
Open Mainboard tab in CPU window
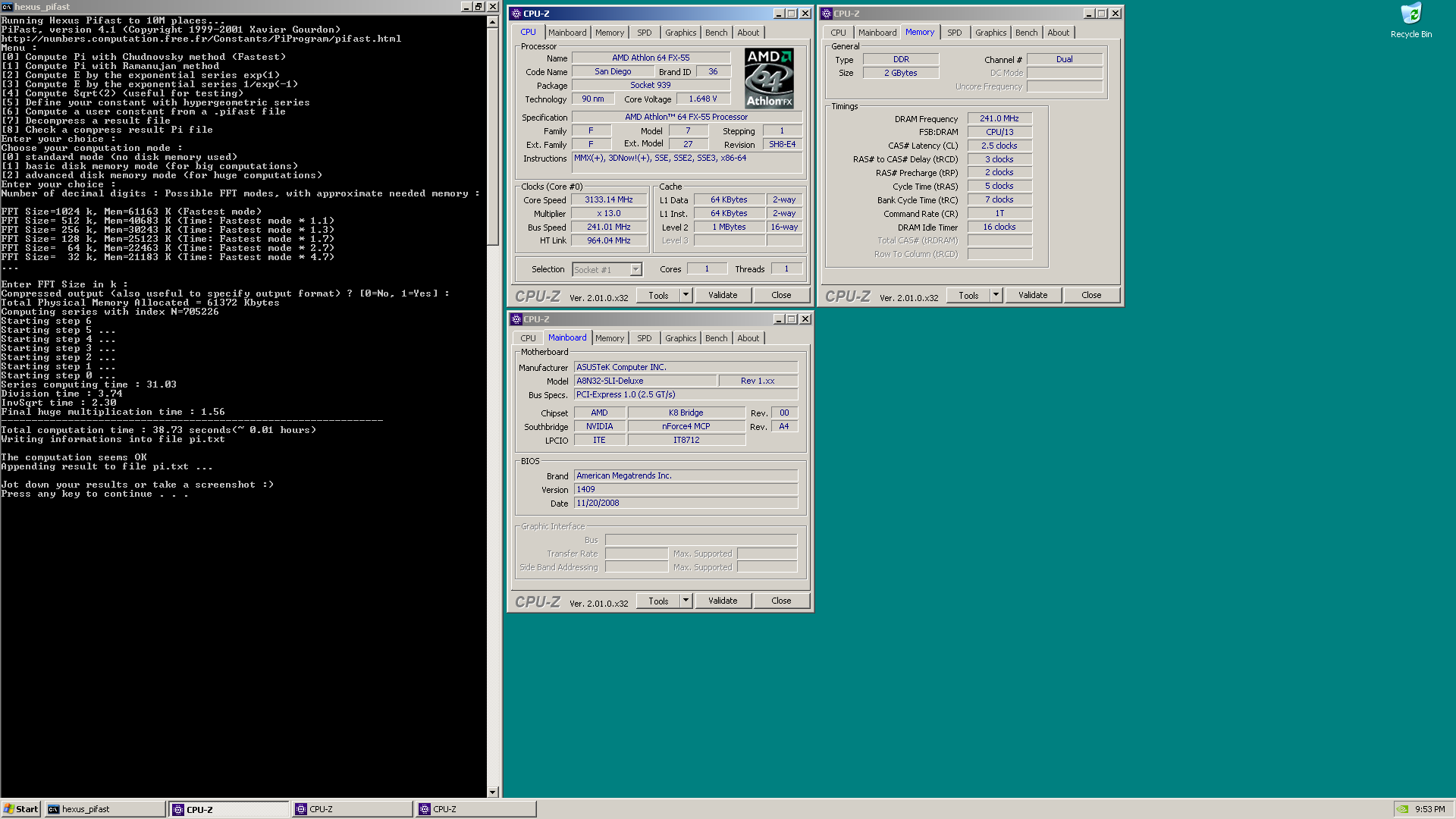point(567,33)
